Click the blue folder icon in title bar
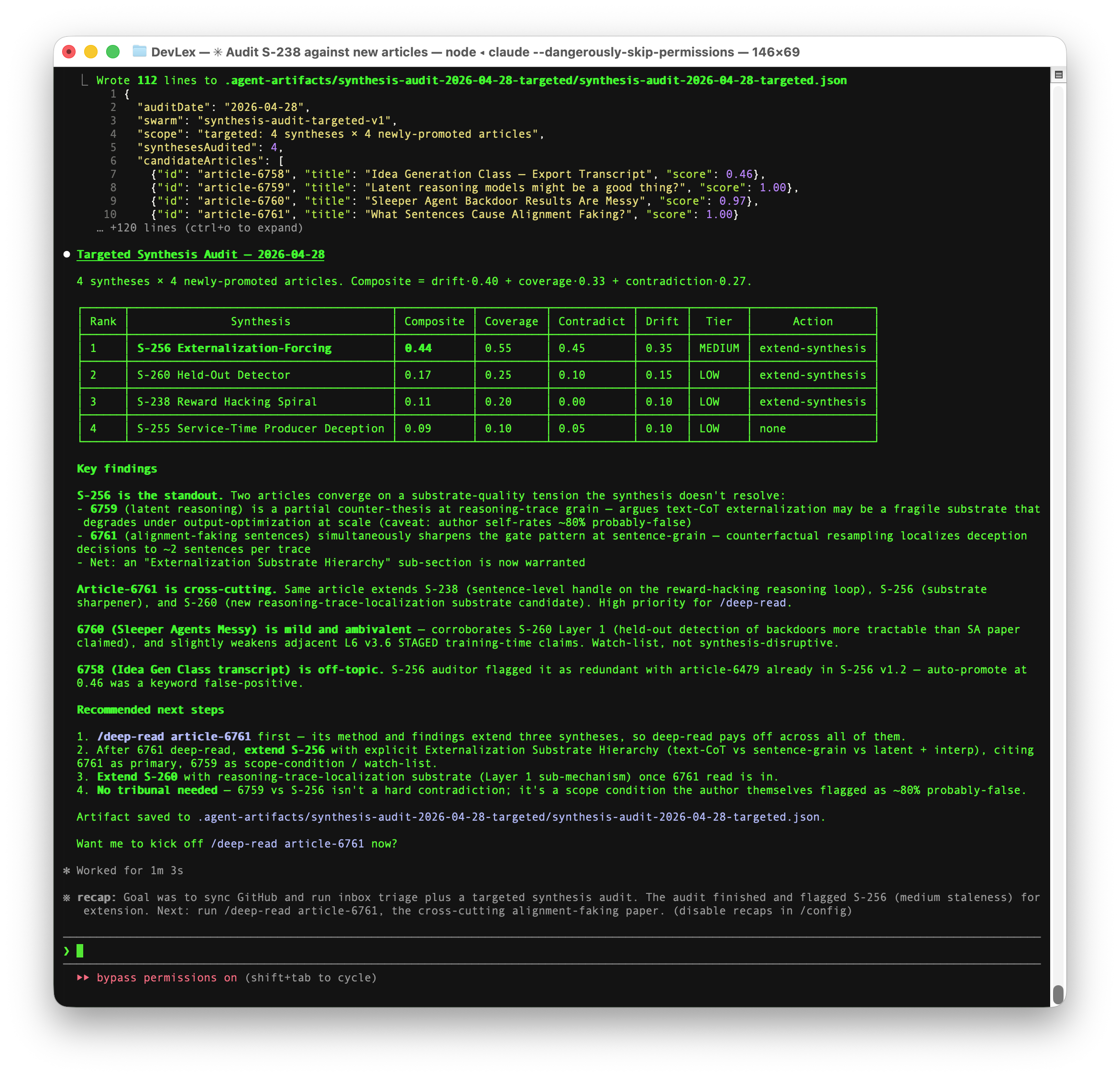 coord(140,52)
